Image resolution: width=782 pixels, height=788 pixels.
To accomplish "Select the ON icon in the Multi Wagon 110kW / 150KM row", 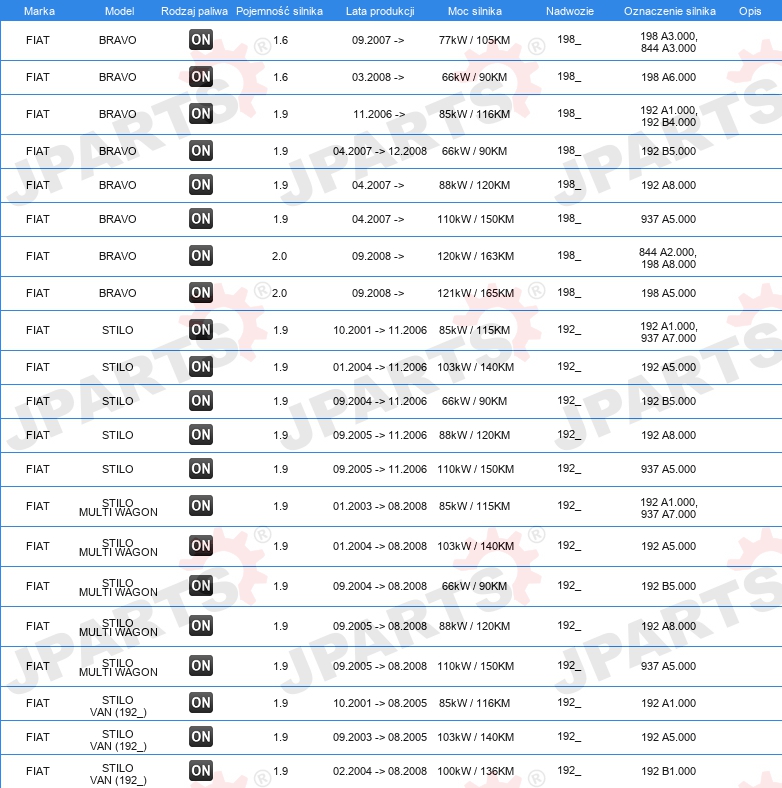I will [201, 666].
